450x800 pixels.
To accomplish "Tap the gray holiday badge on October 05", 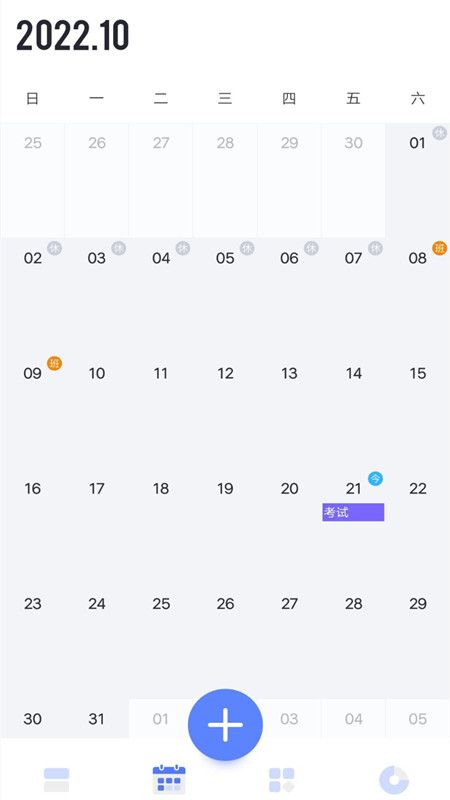I will point(247,248).
